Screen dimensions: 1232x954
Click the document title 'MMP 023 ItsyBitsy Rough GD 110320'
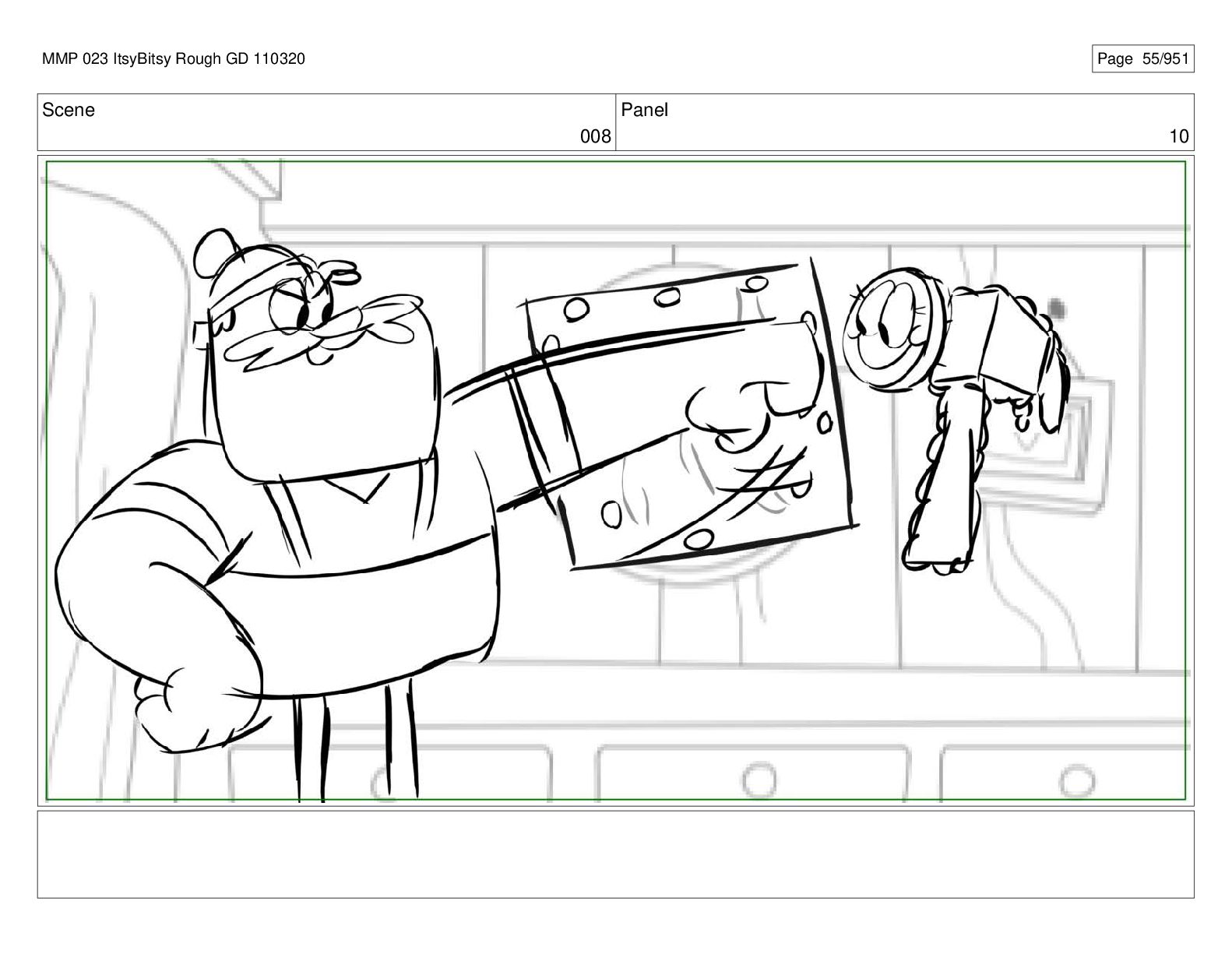tap(173, 58)
